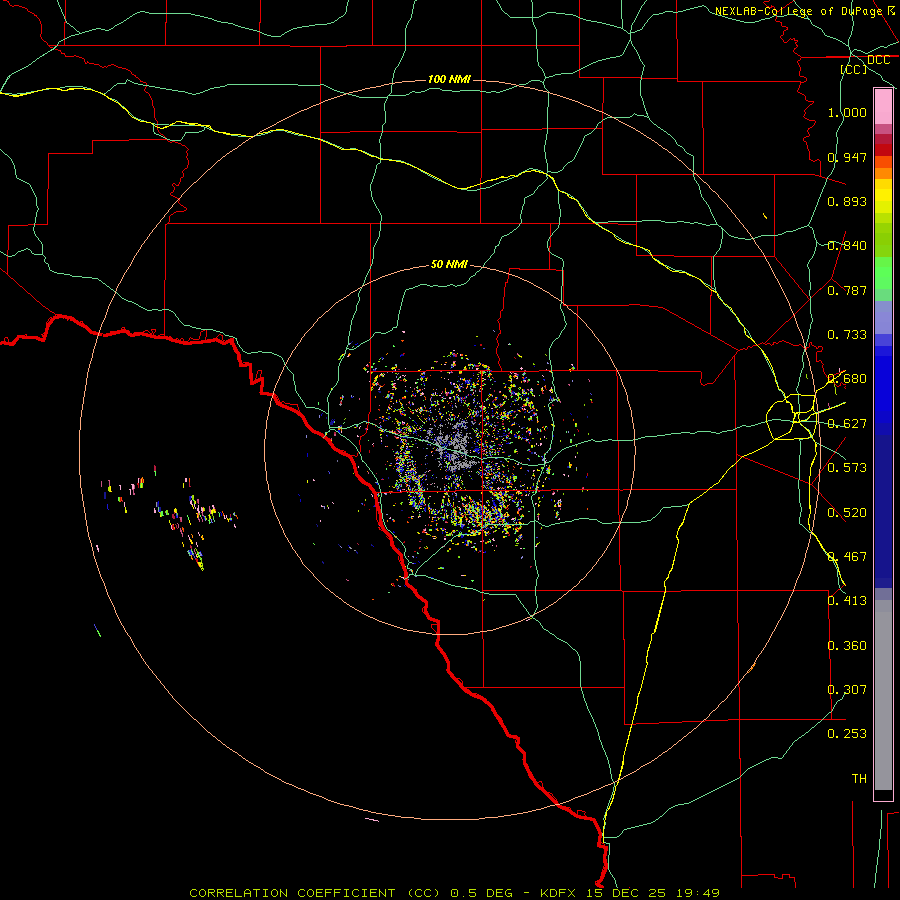Click the 1.000 color scale value
This screenshot has width=900, height=900.
pyautogui.click(x=847, y=112)
